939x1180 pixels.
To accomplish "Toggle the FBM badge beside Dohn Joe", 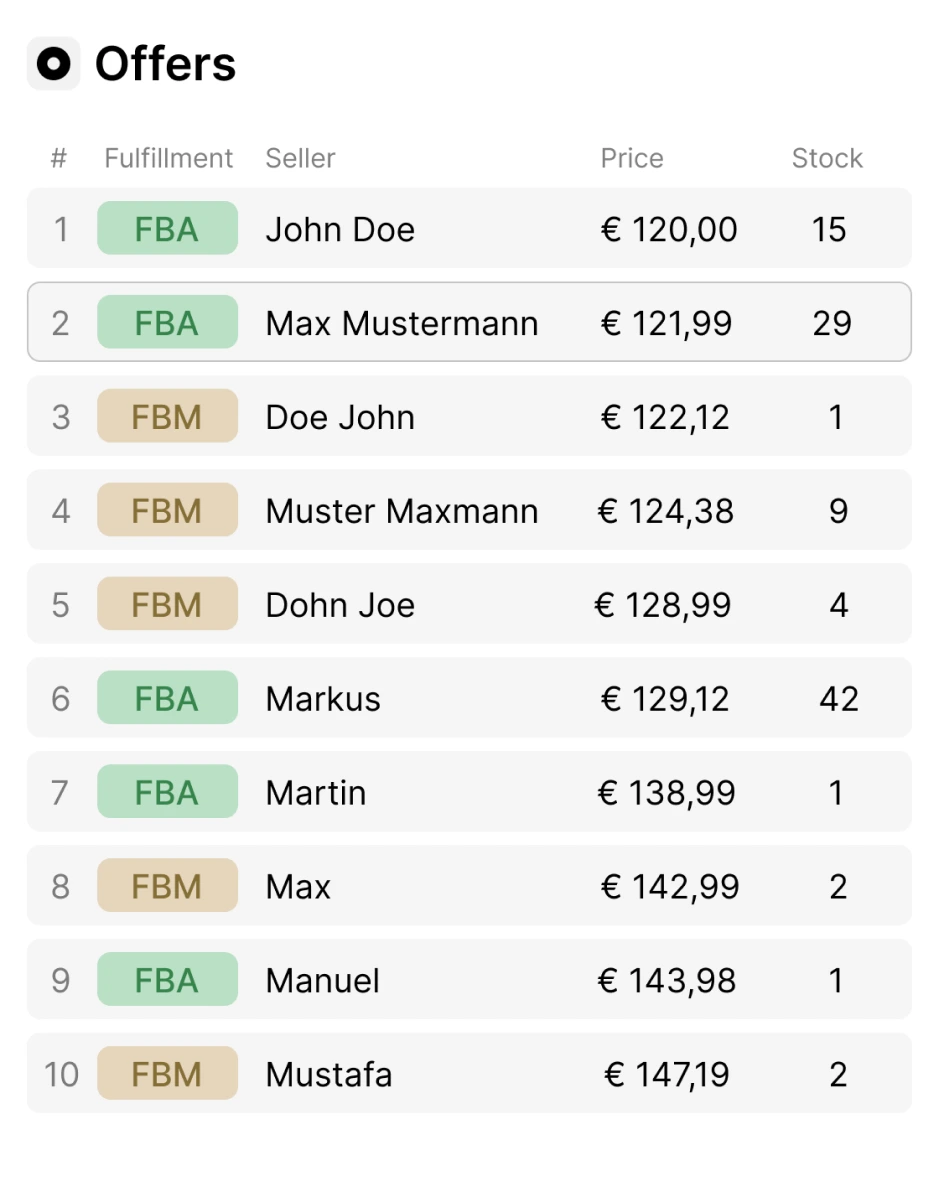I will [x=166, y=604].
